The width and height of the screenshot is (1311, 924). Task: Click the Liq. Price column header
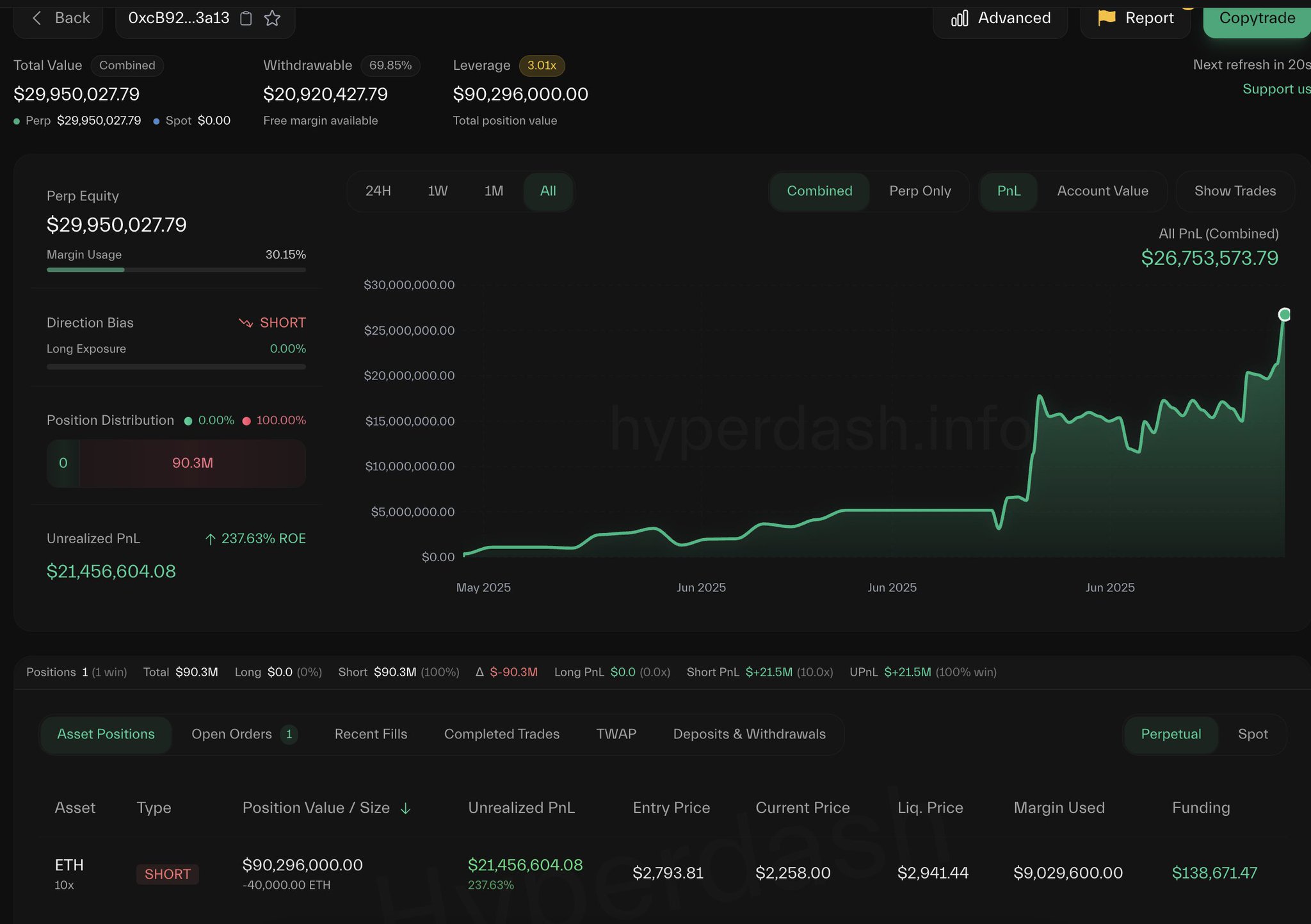(930, 808)
